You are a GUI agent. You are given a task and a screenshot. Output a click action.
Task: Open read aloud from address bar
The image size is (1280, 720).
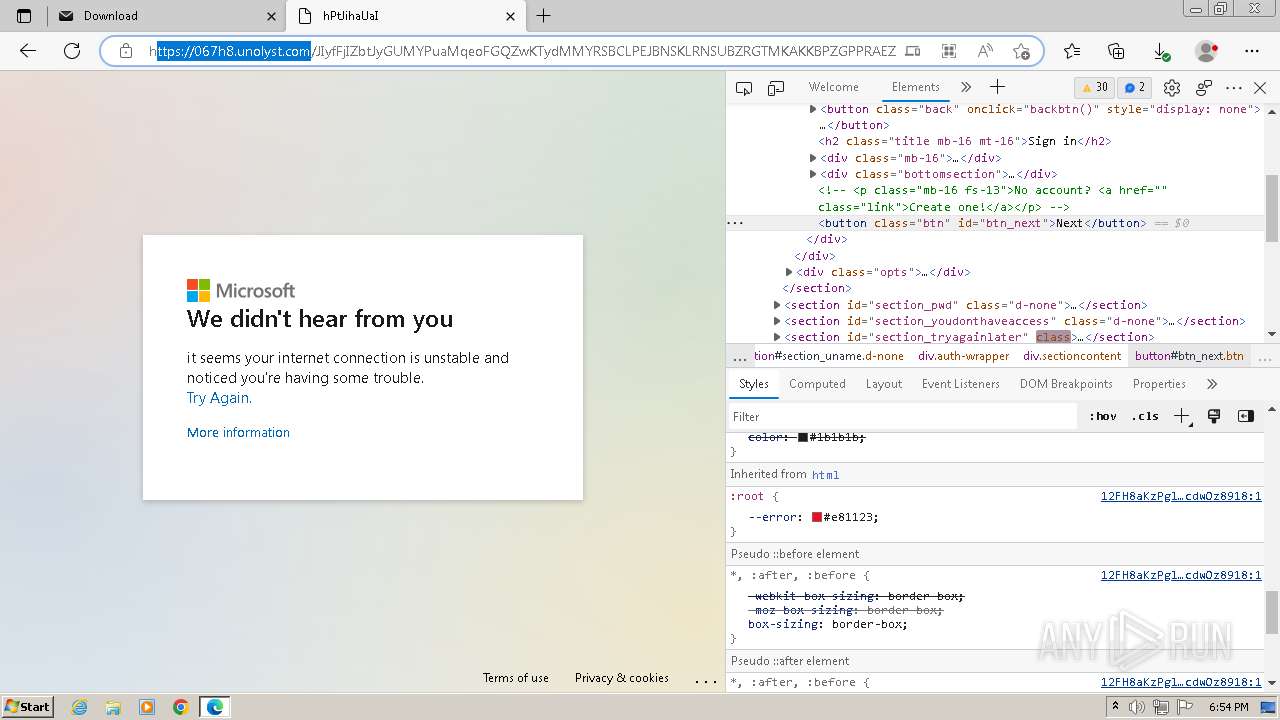pyautogui.click(x=985, y=51)
